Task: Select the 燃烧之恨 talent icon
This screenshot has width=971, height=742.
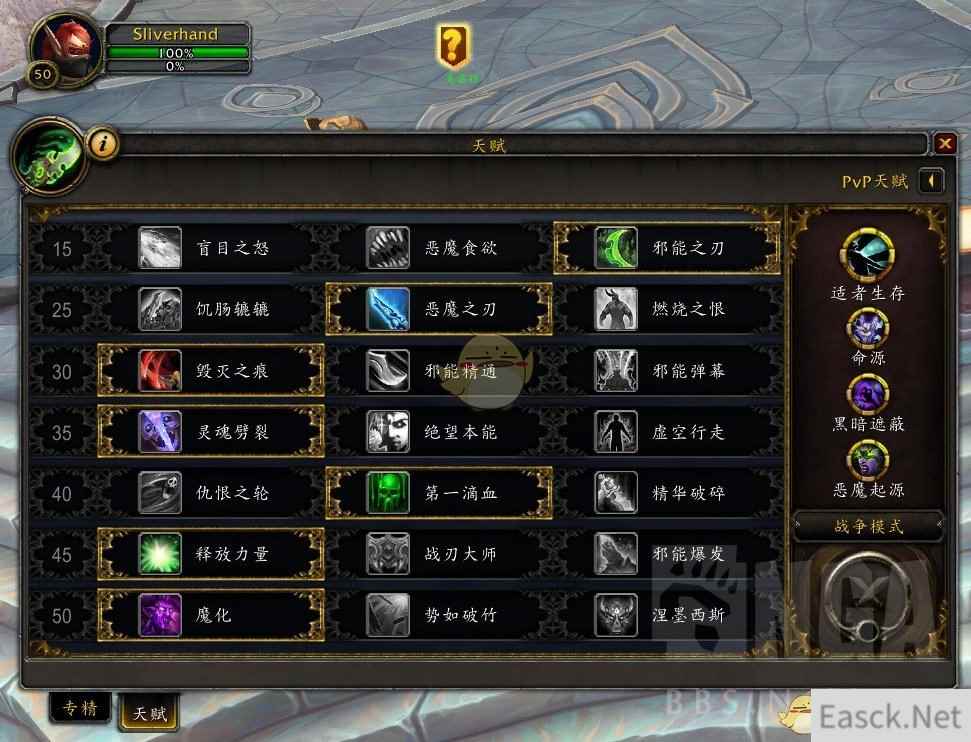Action: tap(616, 308)
